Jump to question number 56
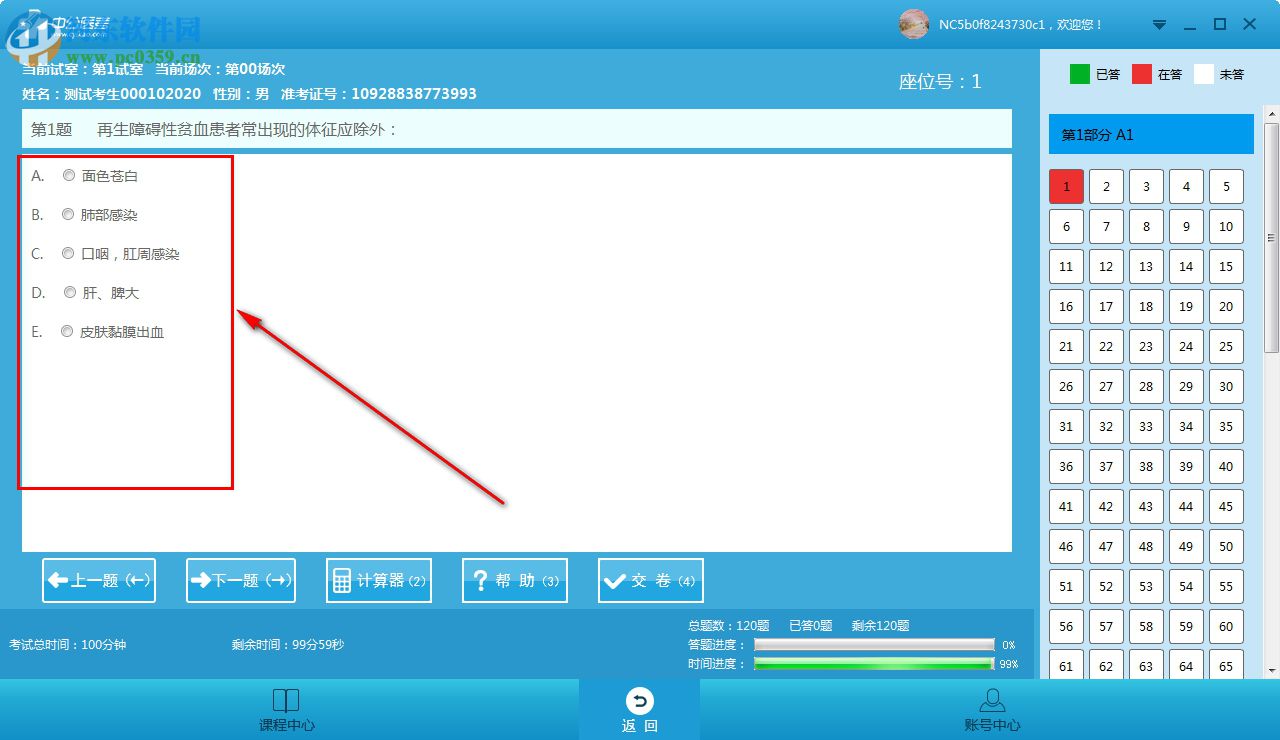This screenshot has height=740, width=1280. coord(1066,626)
